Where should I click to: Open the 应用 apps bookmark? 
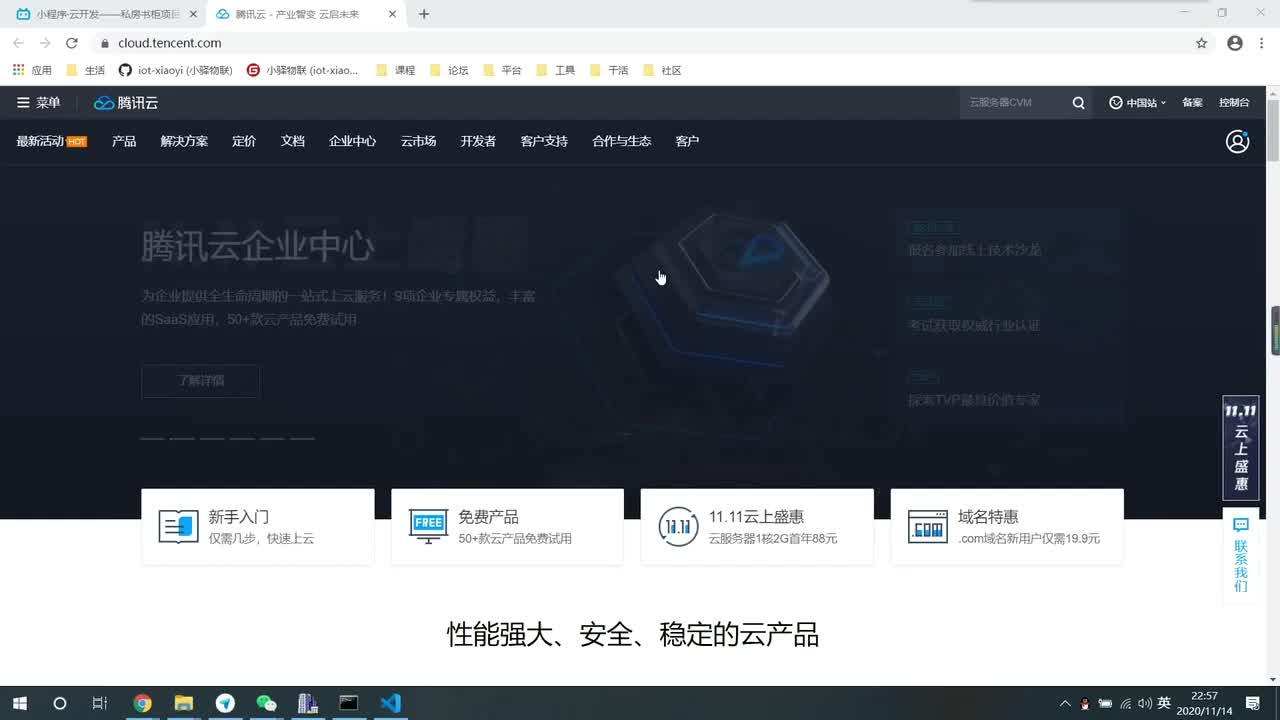(32, 70)
